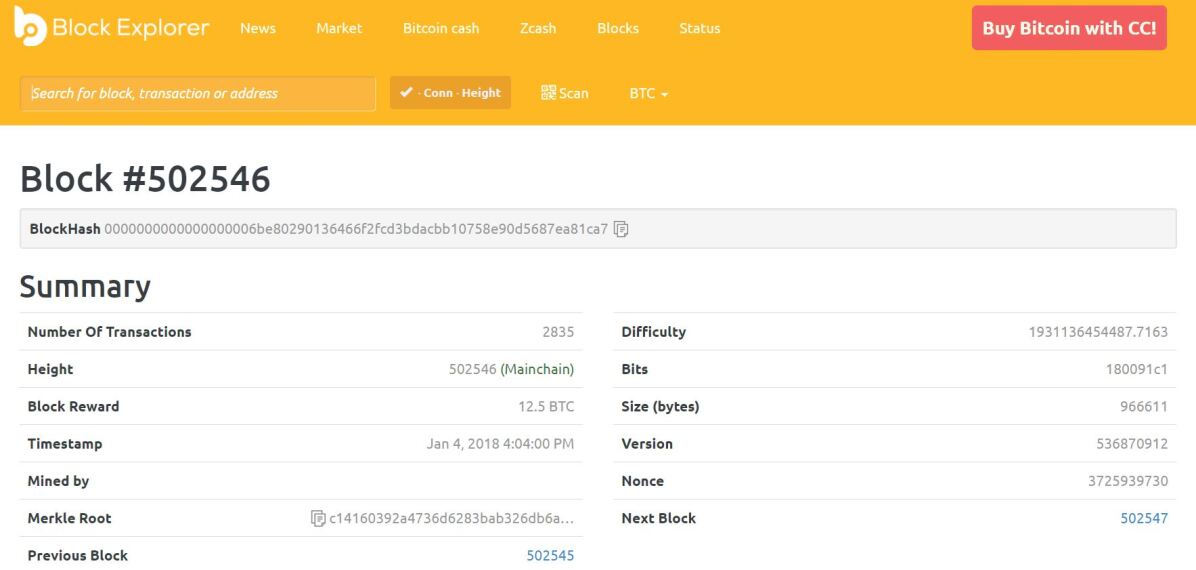Screen dimensions: 1196x570
Task: Click the Conn · Height status button
Action: click(x=450, y=92)
